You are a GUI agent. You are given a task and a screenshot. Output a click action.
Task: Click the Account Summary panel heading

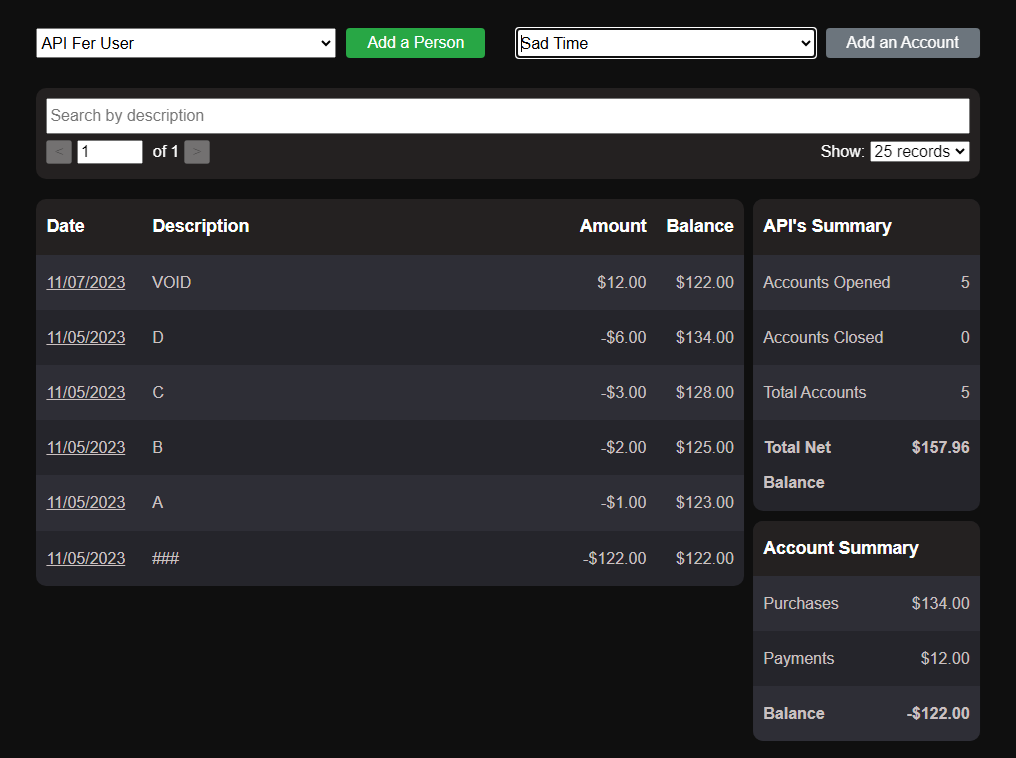click(840, 548)
